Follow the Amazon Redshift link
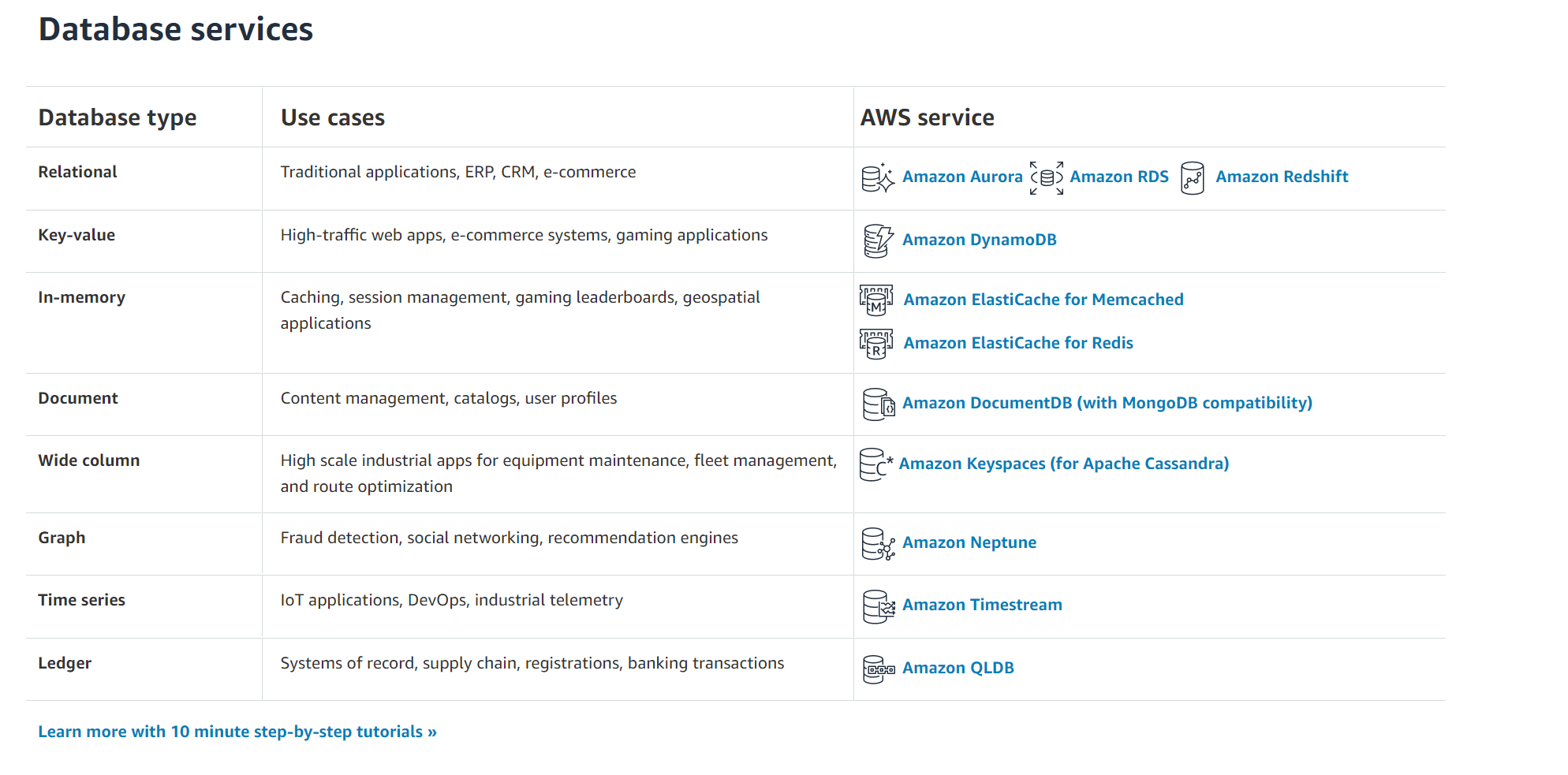Viewport: 1568px width, 775px height. 1282,177
